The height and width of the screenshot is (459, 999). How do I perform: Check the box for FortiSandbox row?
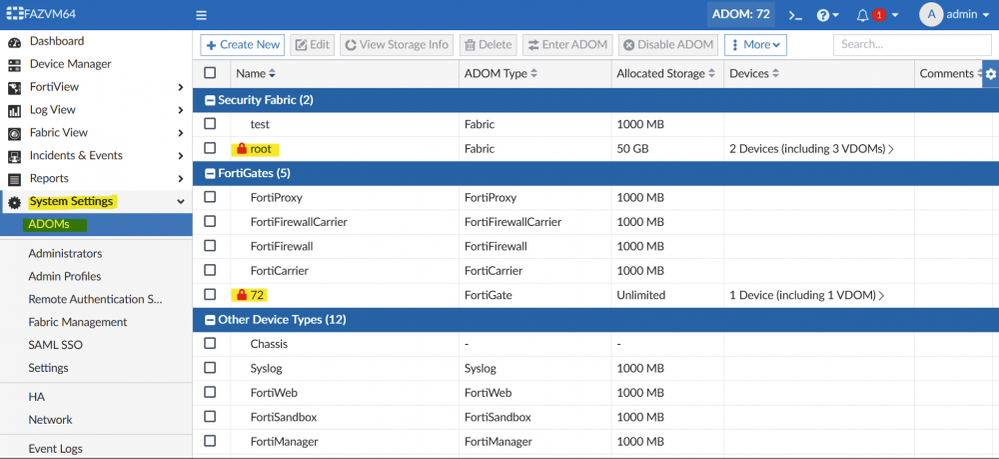[x=210, y=416]
